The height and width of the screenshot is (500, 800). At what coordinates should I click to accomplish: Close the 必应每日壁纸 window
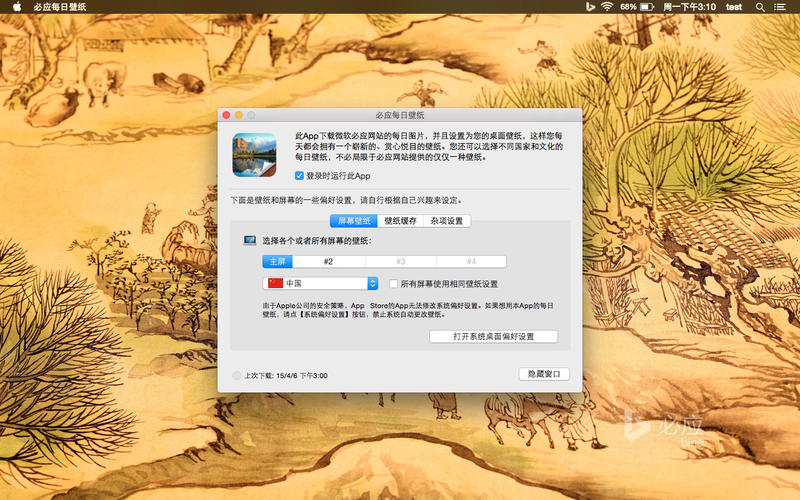[x=227, y=115]
